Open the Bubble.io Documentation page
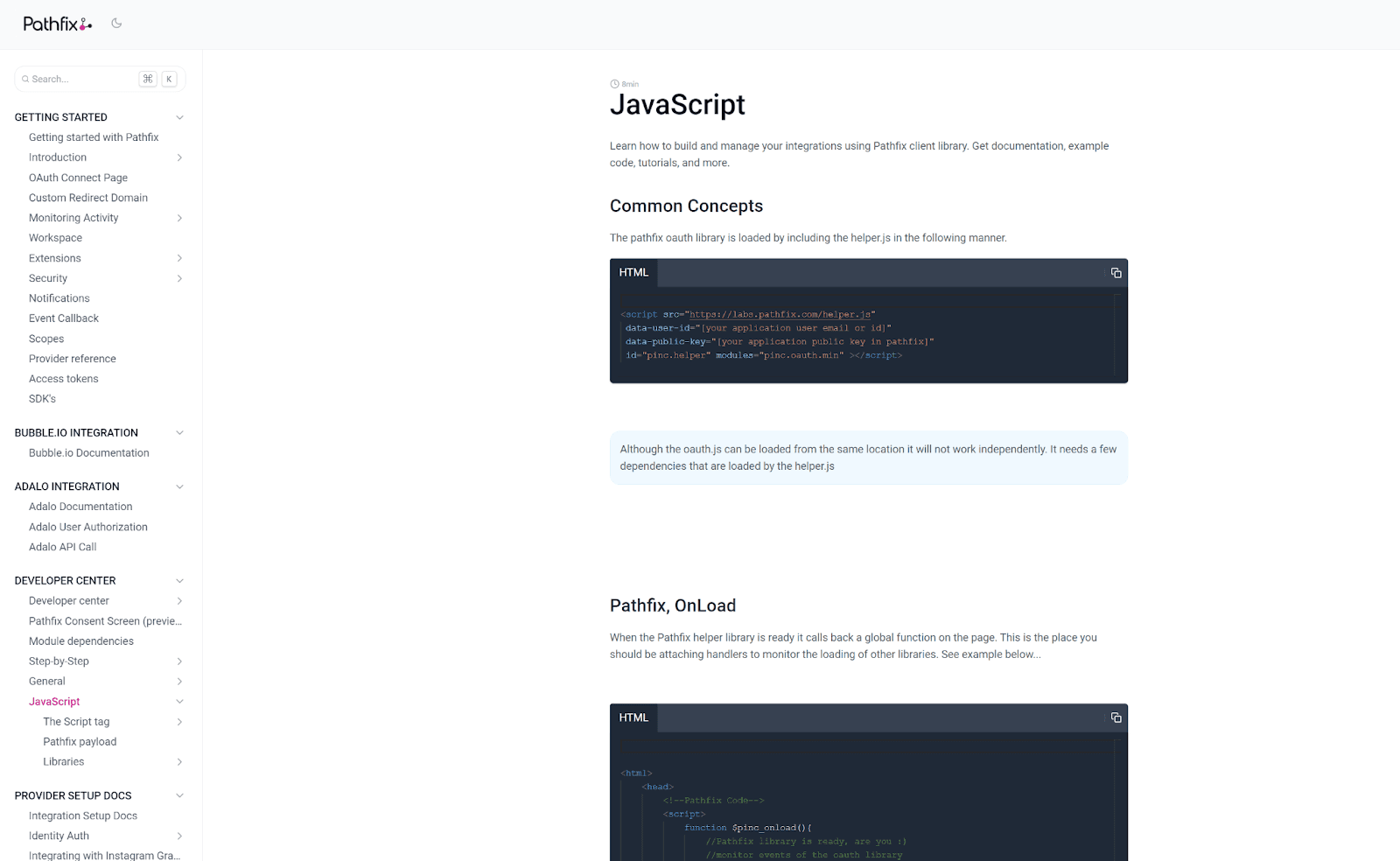The image size is (1400, 861). tap(88, 453)
